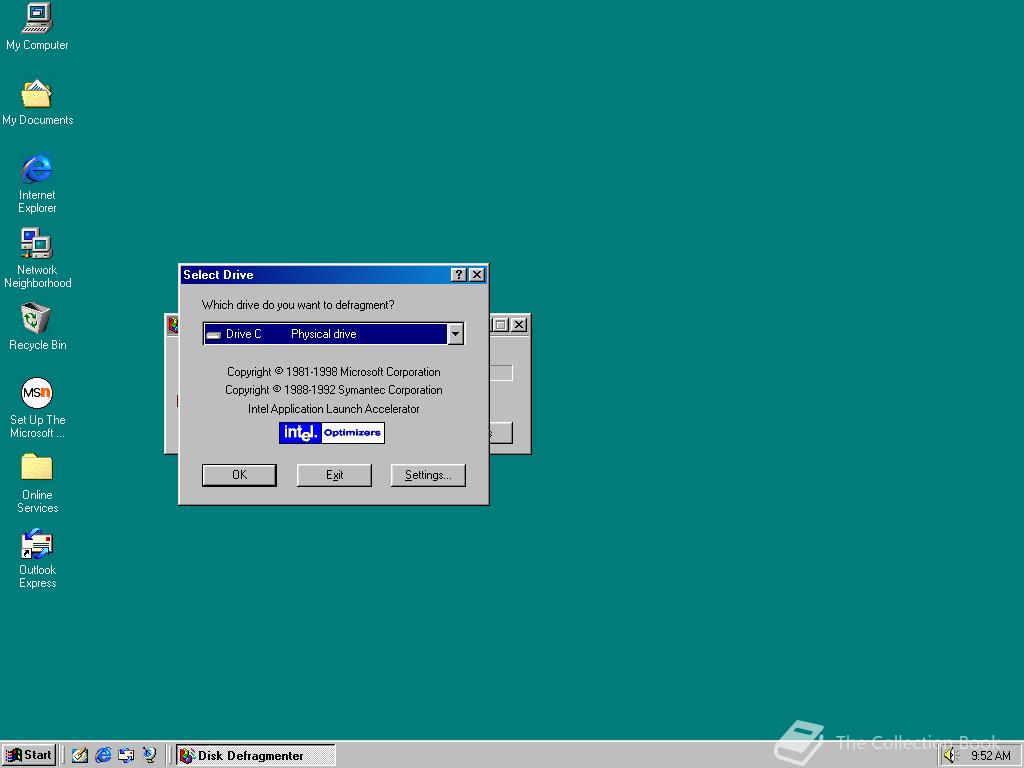Click Exit in Select Drive dialog
The height and width of the screenshot is (768, 1024).
[334, 475]
